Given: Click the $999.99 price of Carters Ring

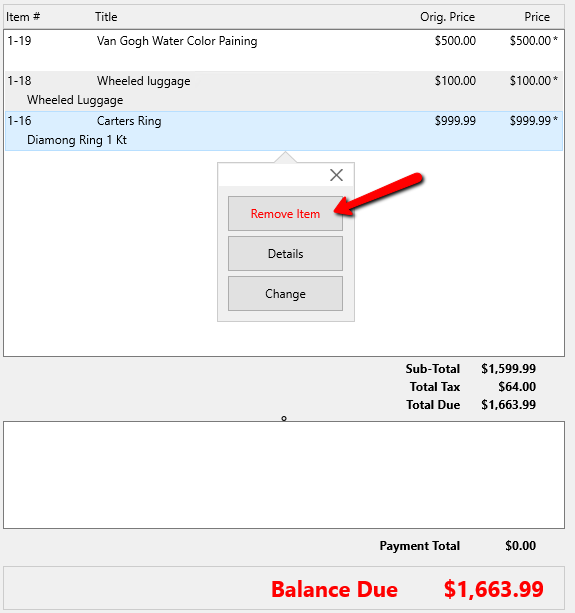Looking at the screenshot, I should [x=530, y=121].
